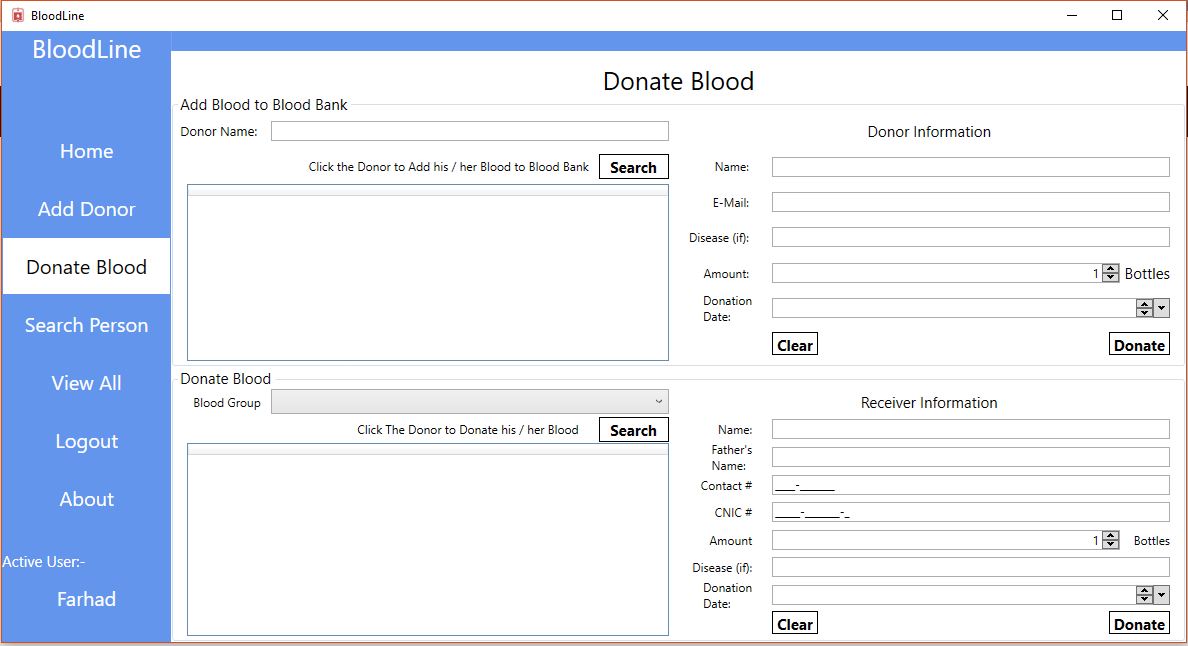Open the About page
Screen dimensions: 1188x646
[86, 499]
